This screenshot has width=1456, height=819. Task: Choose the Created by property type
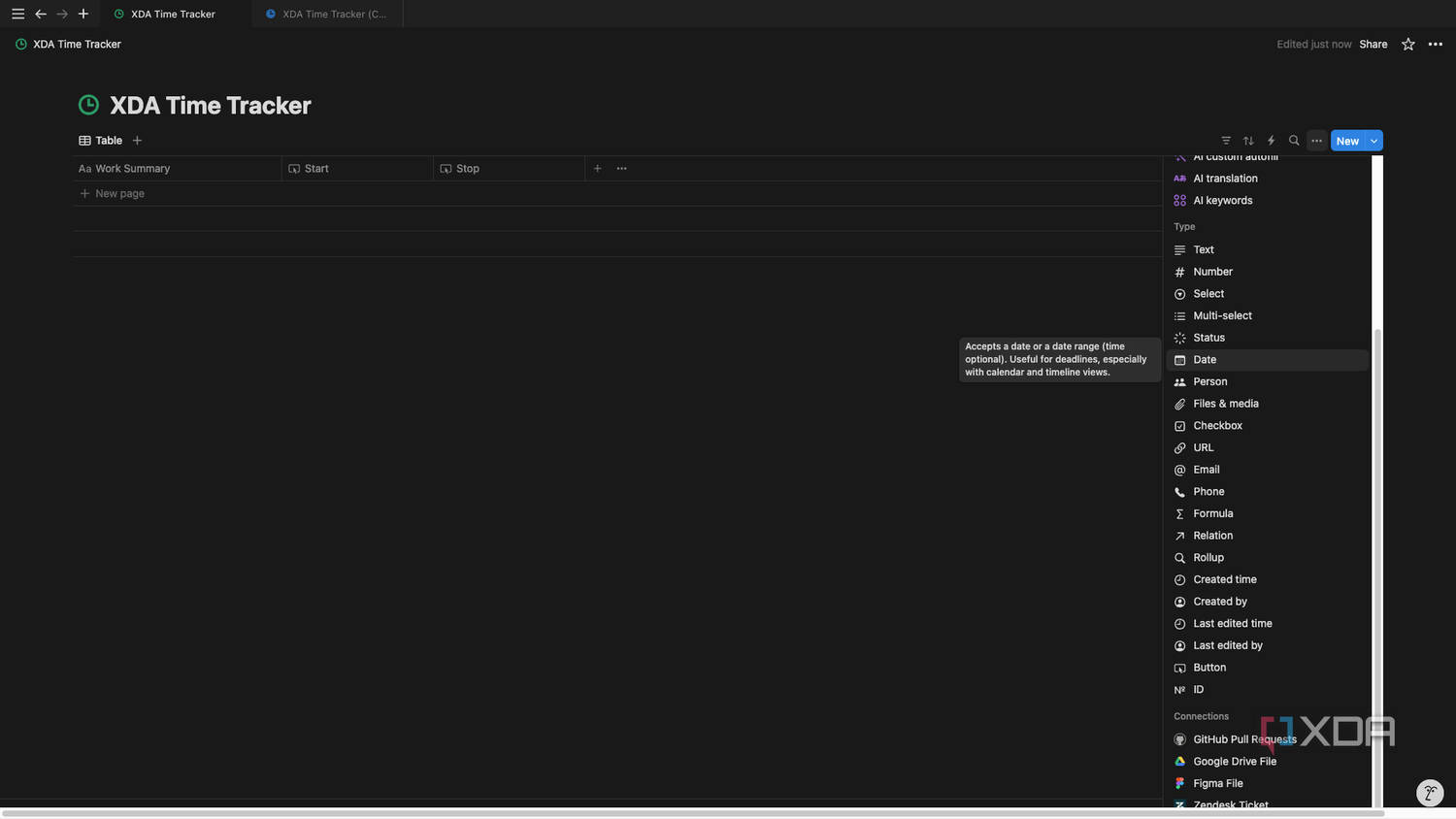pyautogui.click(x=1267, y=602)
